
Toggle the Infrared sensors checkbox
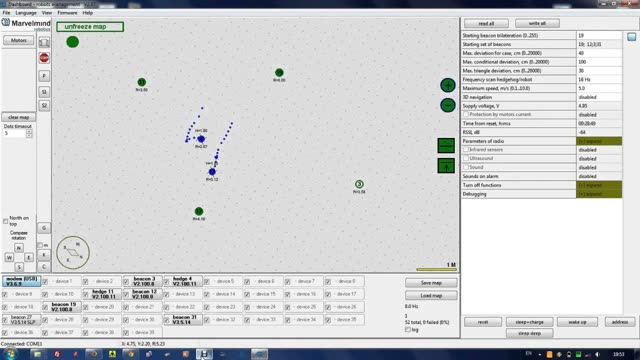point(466,150)
